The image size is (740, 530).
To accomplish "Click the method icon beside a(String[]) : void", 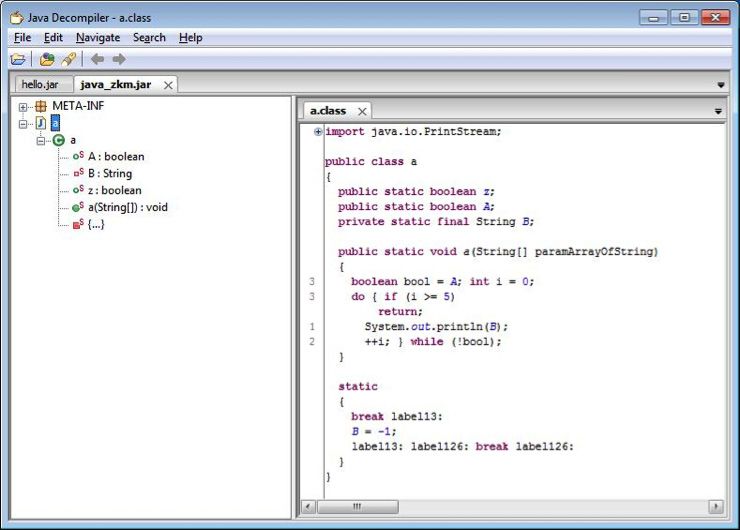I will (78, 207).
